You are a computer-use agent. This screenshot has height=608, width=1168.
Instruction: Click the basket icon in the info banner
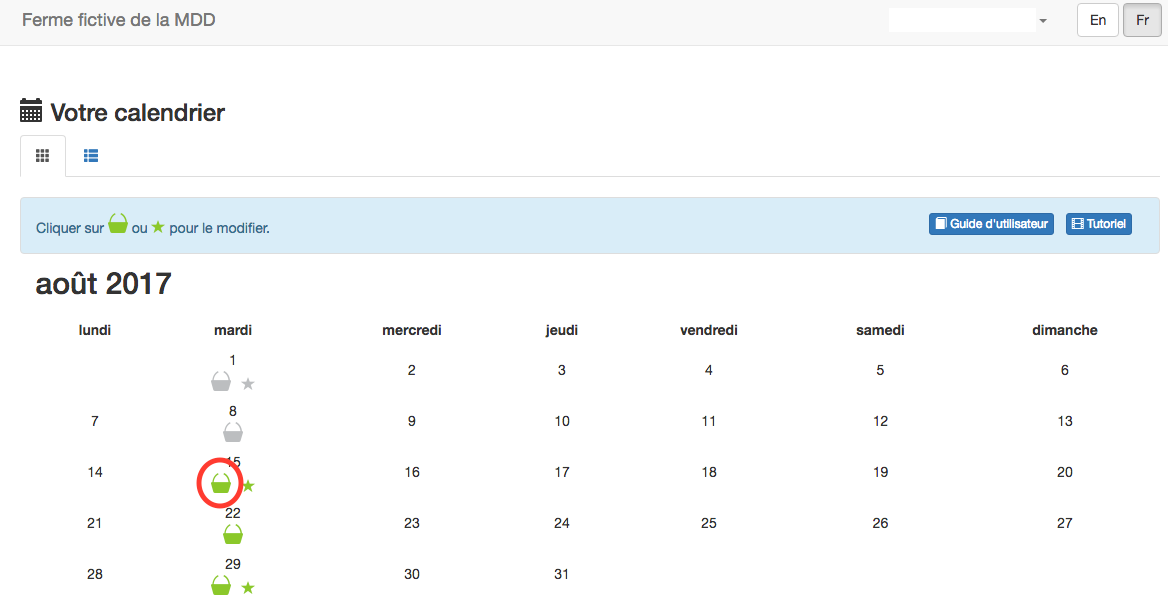click(x=118, y=225)
